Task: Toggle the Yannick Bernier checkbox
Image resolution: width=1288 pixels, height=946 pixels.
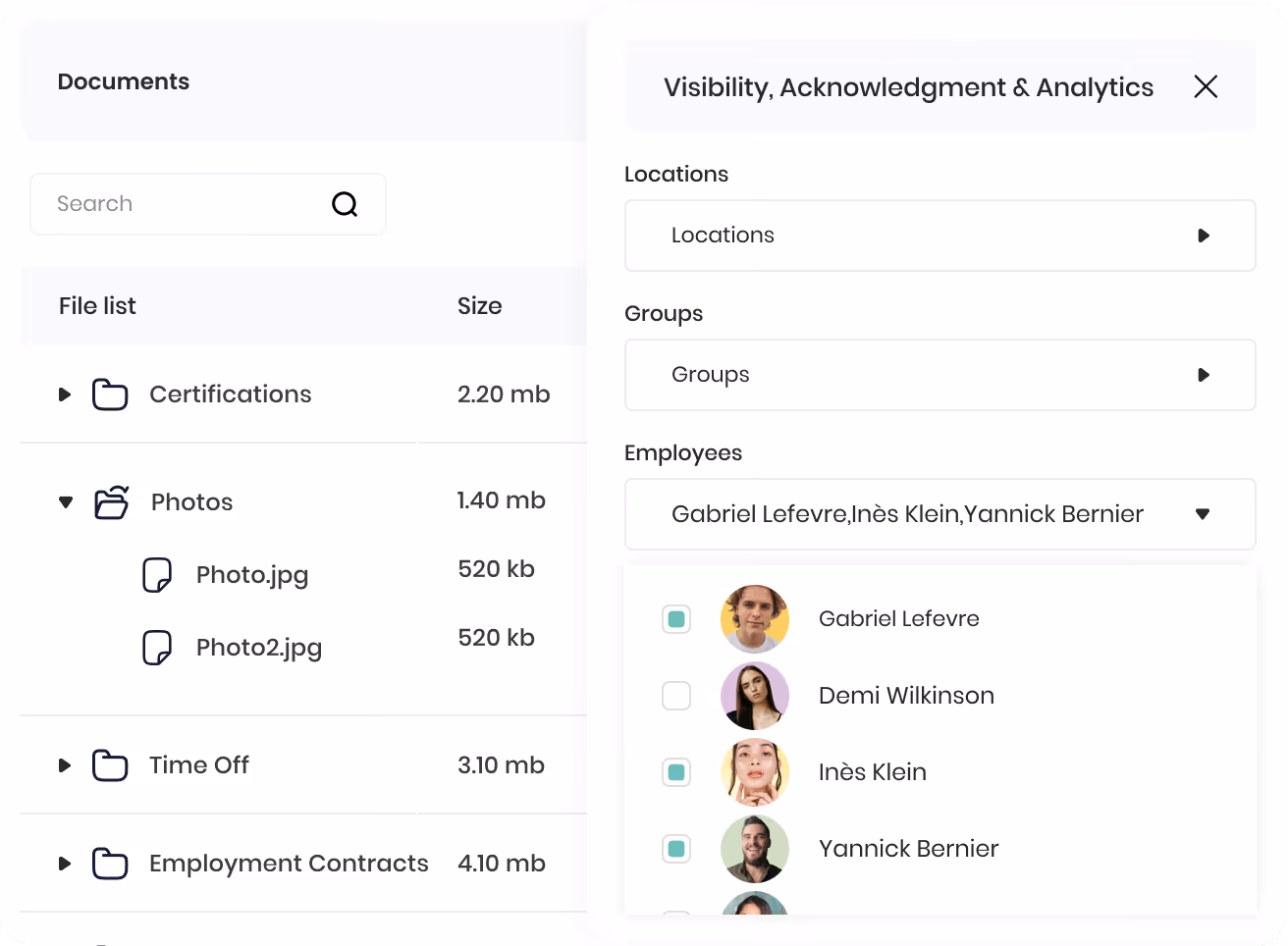Action: coord(676,849)
